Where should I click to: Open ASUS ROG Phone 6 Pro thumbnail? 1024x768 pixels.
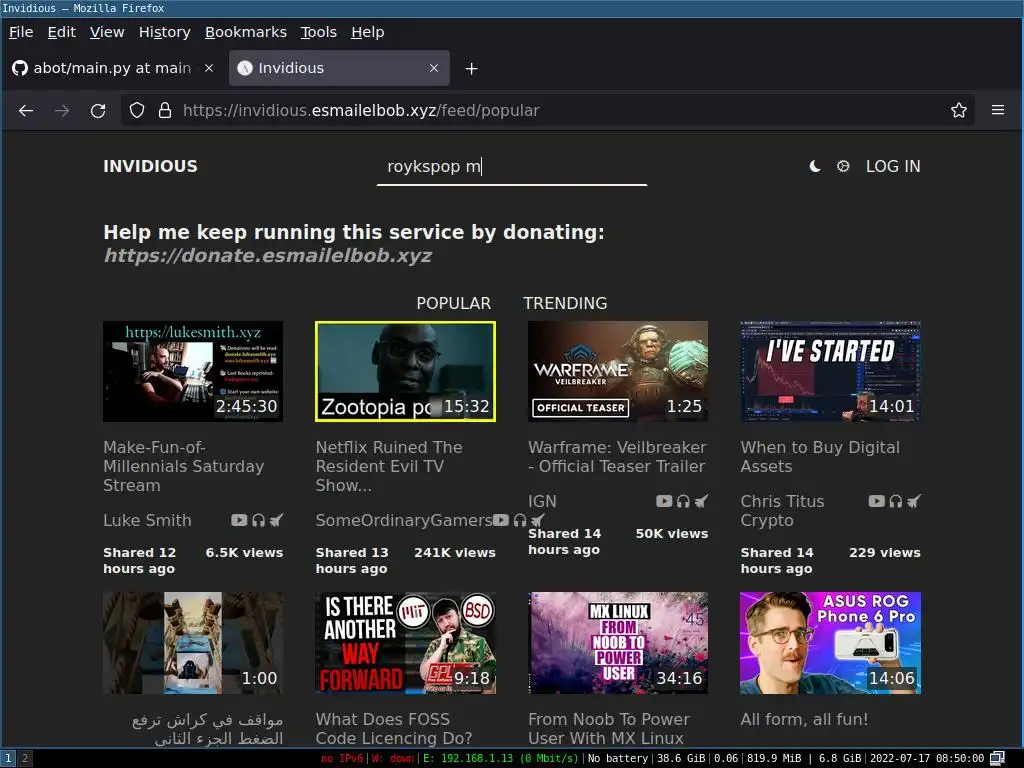[831, 643]
